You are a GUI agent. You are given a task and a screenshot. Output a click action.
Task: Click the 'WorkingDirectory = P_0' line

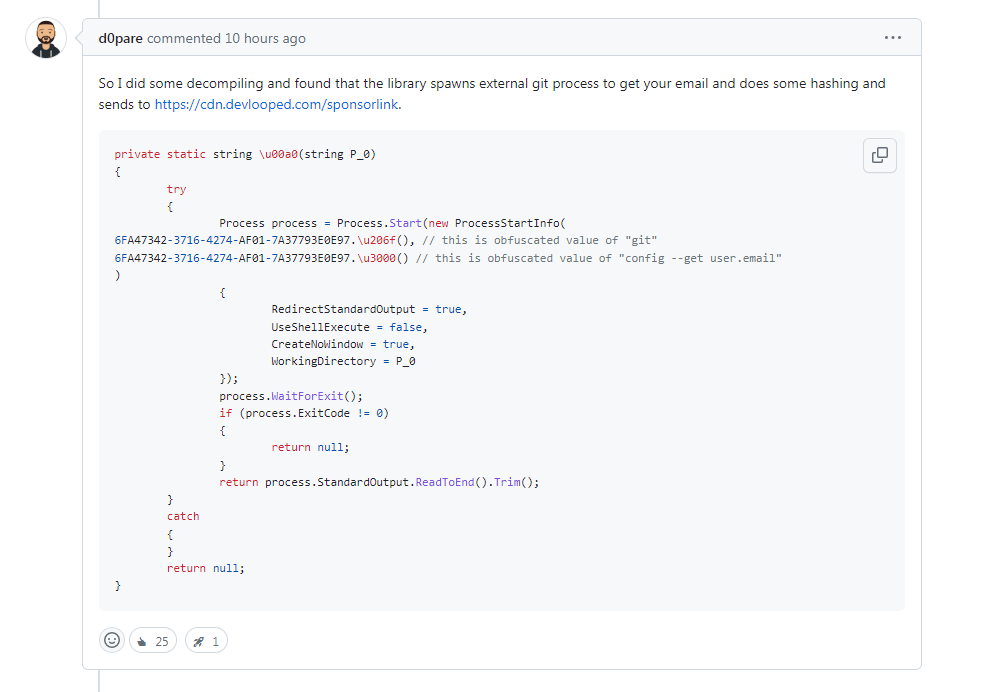(x=343, y=361)
